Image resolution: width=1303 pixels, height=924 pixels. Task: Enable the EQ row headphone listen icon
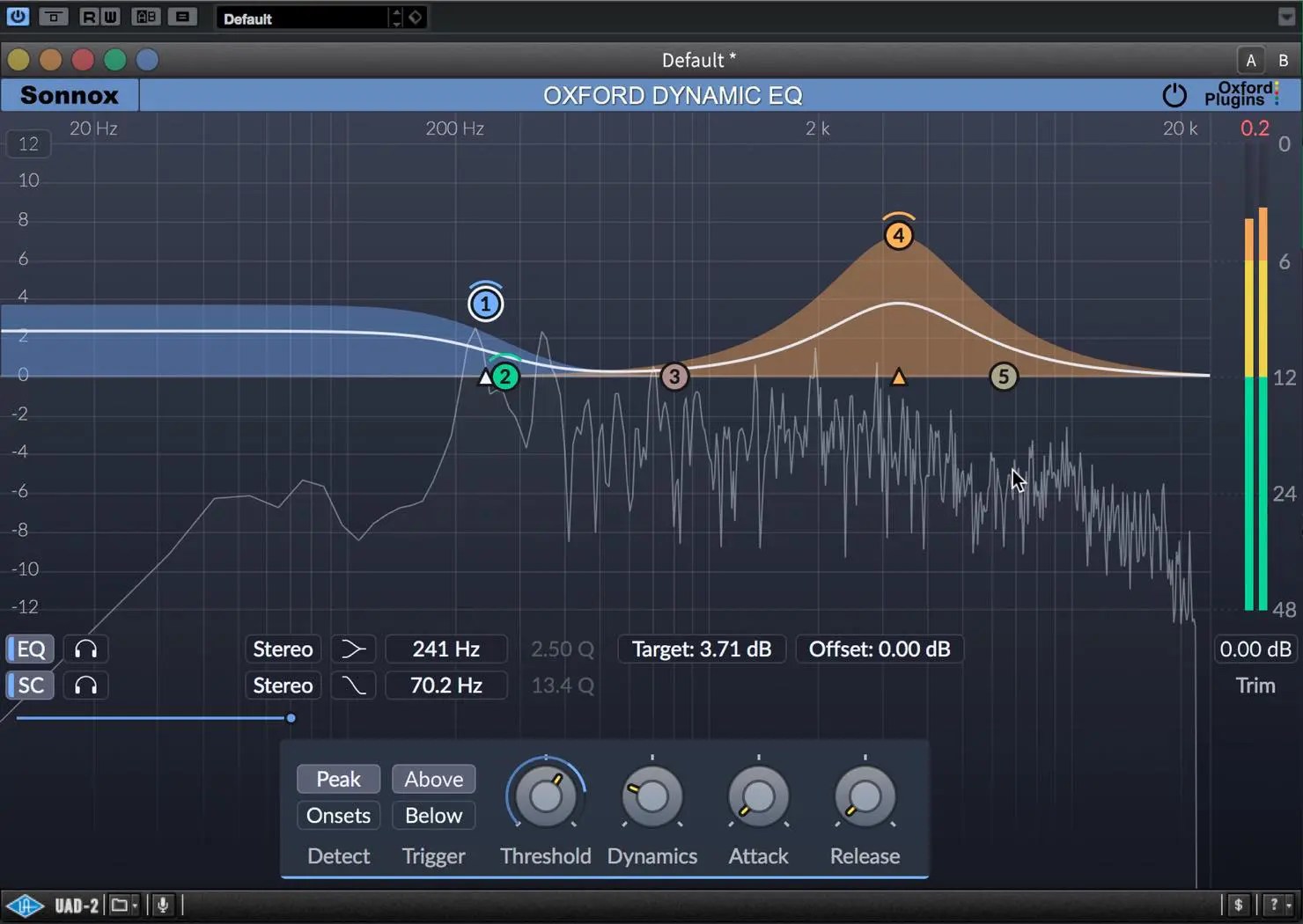[x=85, y=649]
